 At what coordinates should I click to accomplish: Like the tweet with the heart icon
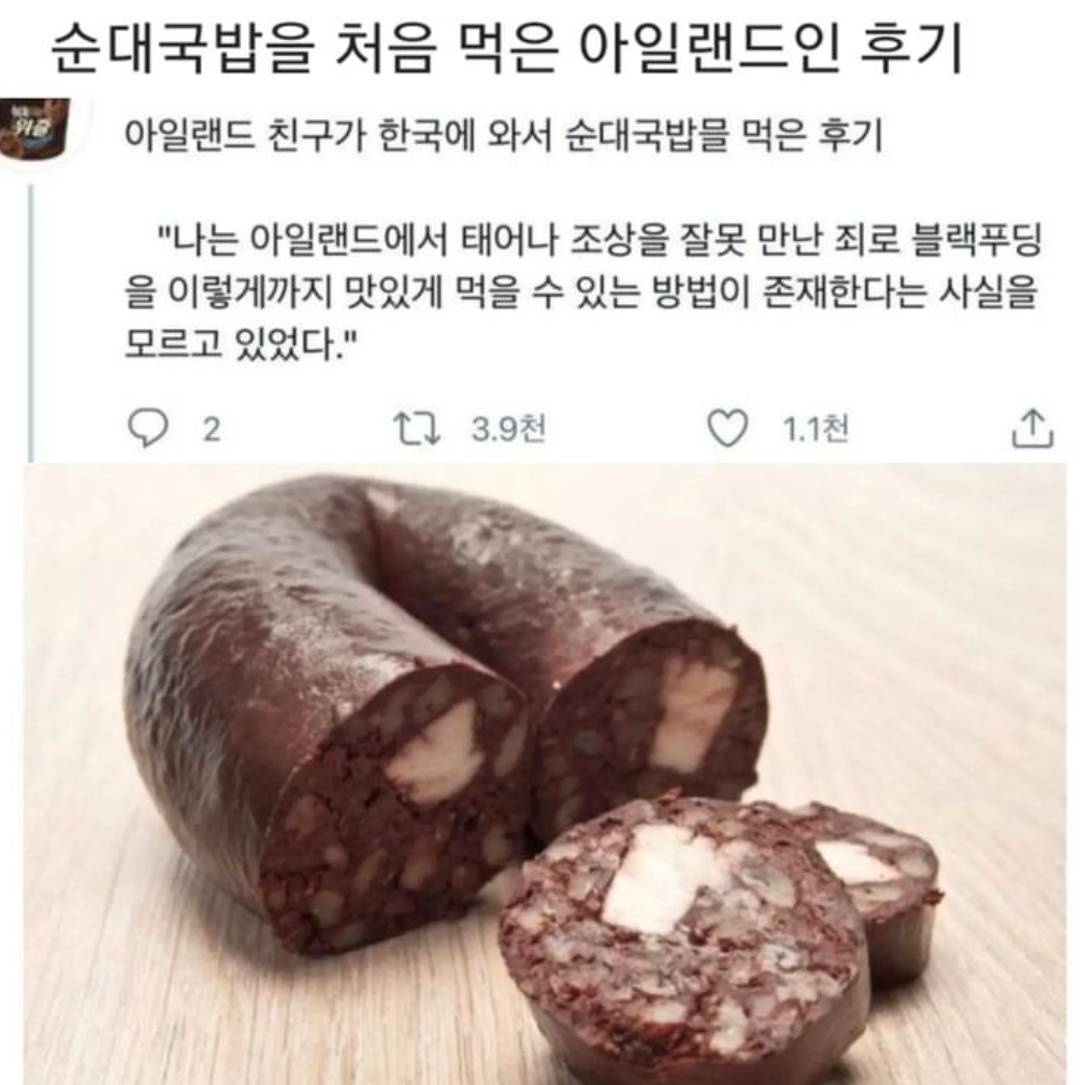pos(727,428)
